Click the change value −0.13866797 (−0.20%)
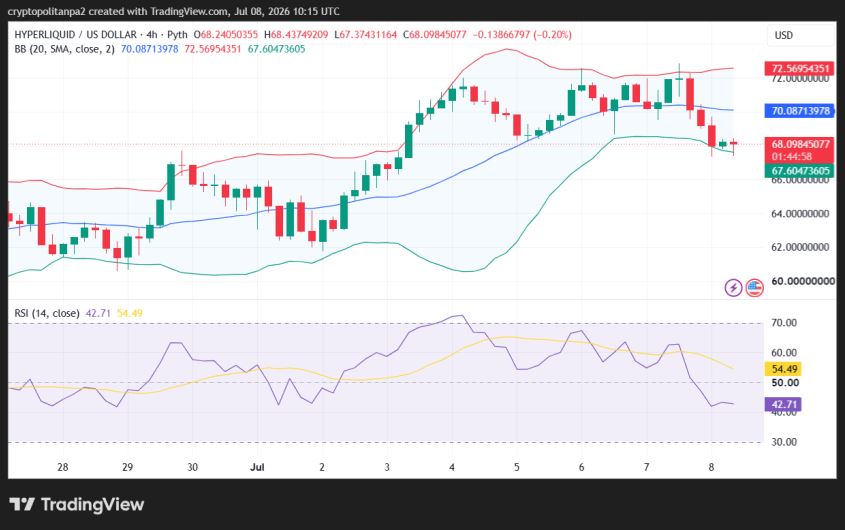This screenshot has height=530, width=845. coord(522,35)
